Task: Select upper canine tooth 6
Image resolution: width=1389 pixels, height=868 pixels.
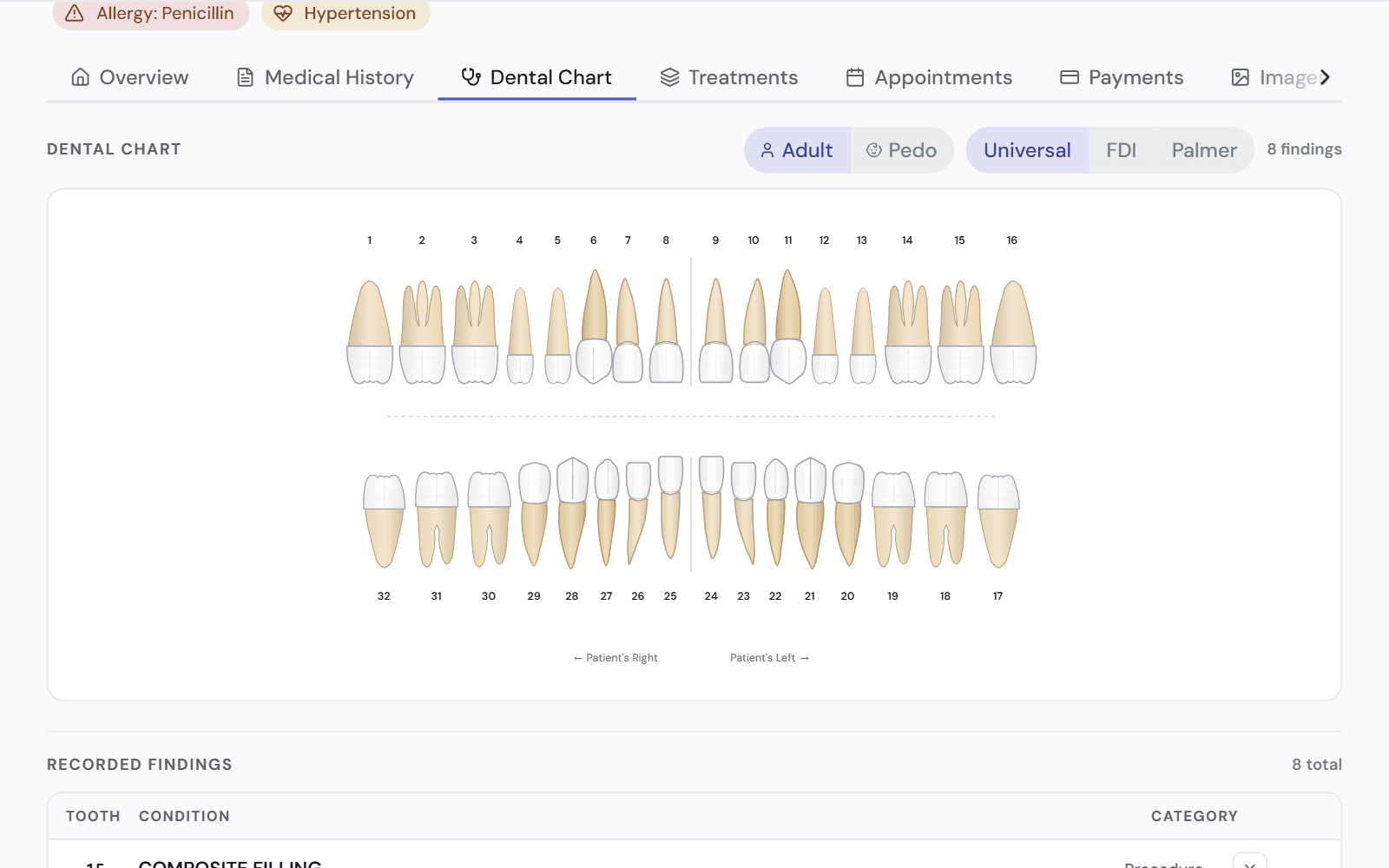Action: click(x=595, y=326)
